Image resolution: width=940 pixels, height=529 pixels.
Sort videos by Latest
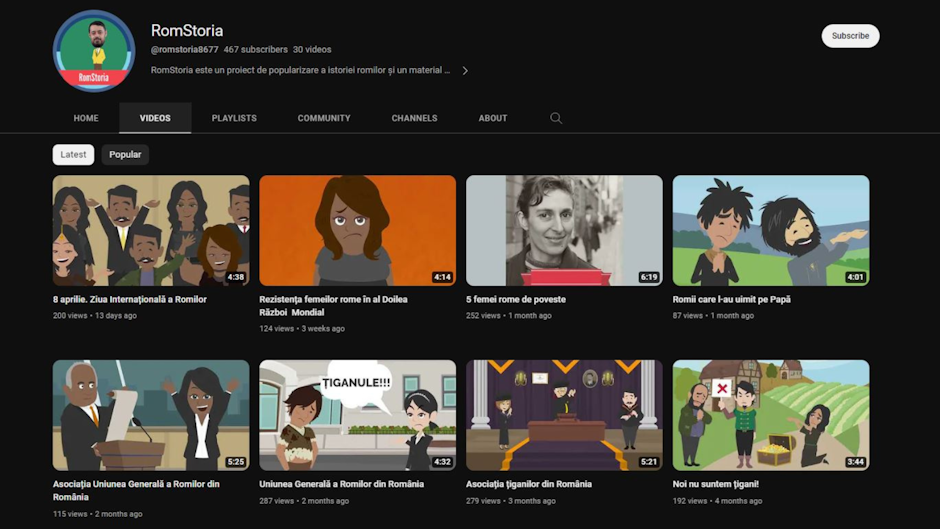(73, 155)
